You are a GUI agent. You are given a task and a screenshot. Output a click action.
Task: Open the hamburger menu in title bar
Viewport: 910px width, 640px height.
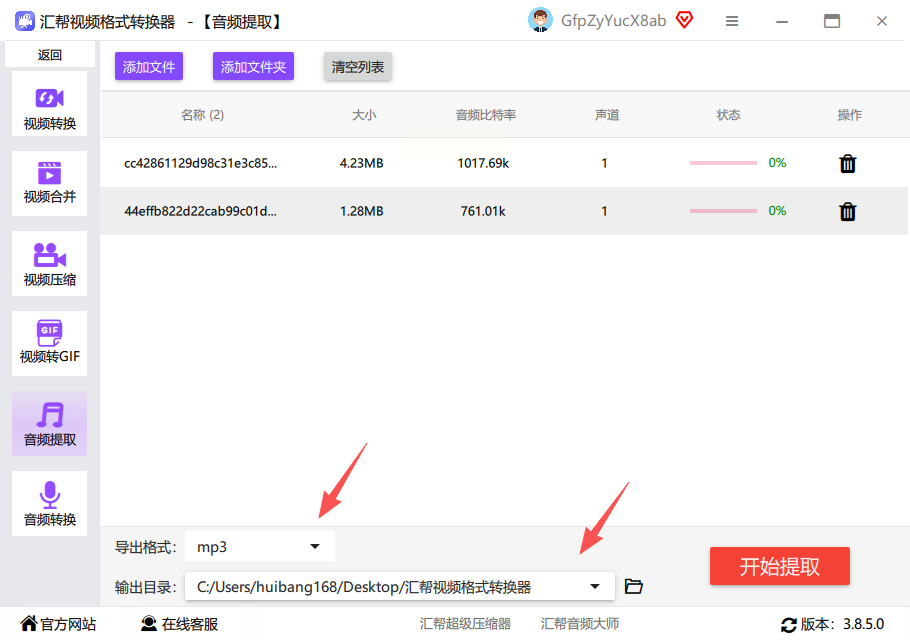(x=732, y=21)
